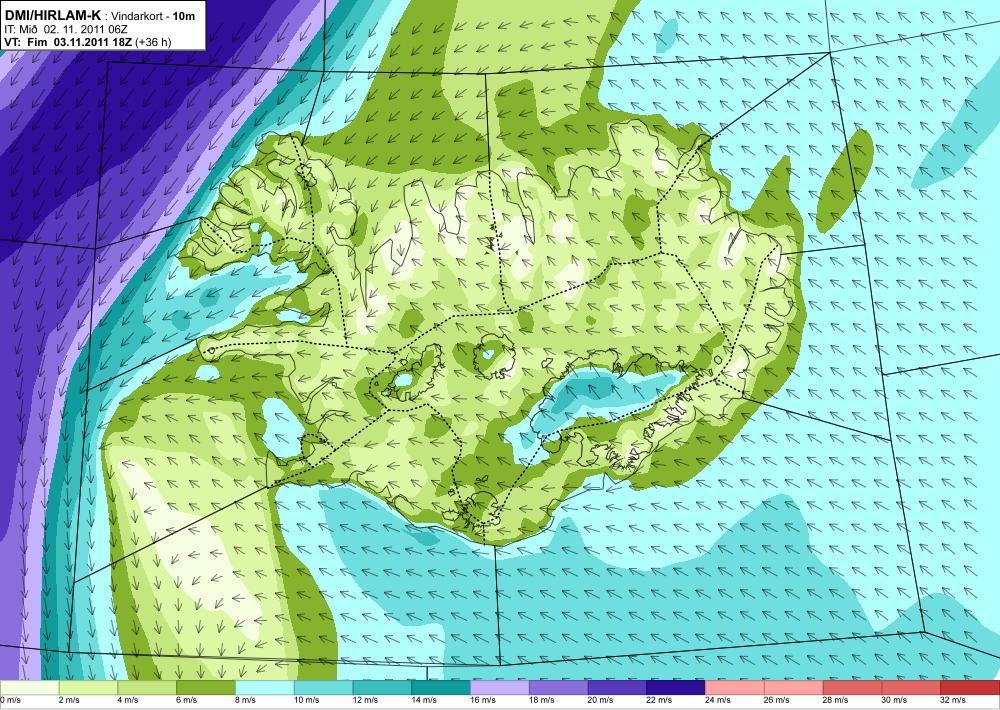Click the '12 m/s' legend label
The image size is (1000, 710).
click(x=365, y=700)
